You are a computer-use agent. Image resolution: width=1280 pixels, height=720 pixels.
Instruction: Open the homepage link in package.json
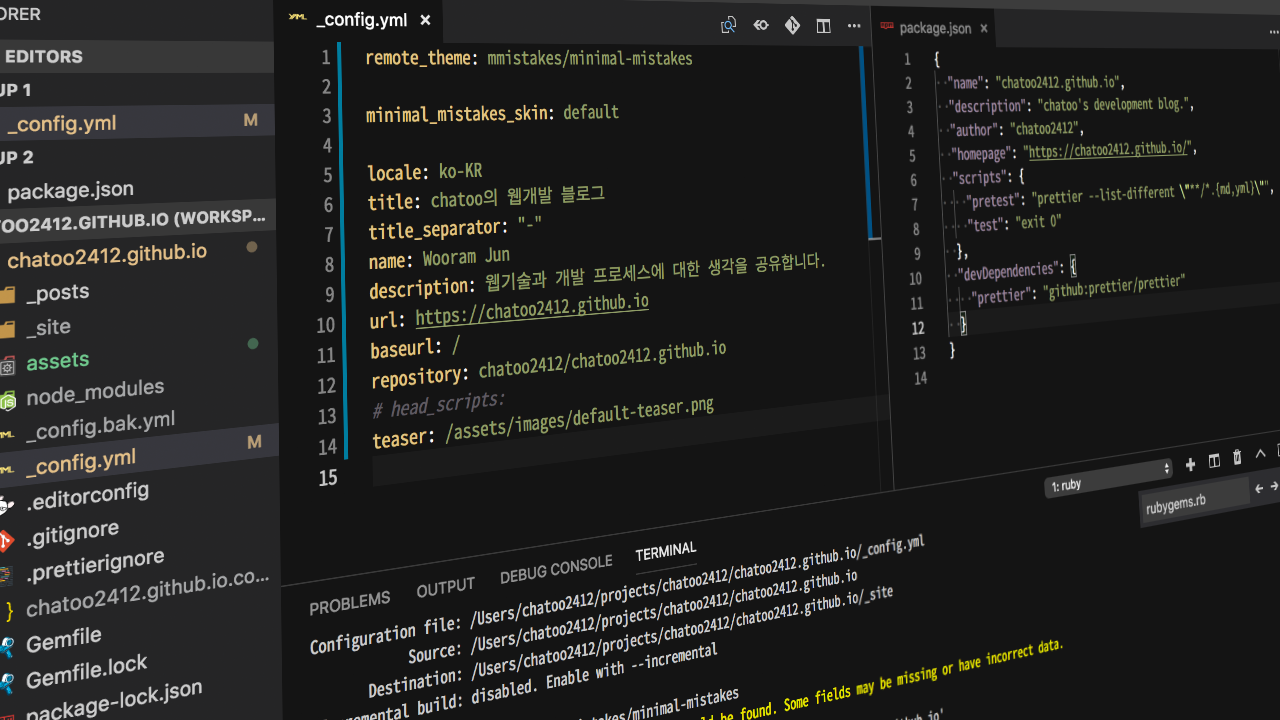(1108, 150)
